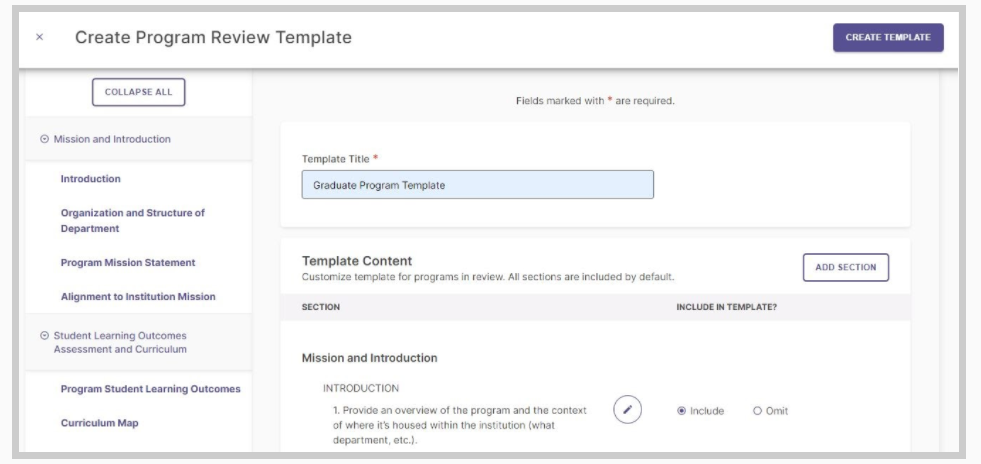Open the Introduction sidebar item

pos(91,179)
